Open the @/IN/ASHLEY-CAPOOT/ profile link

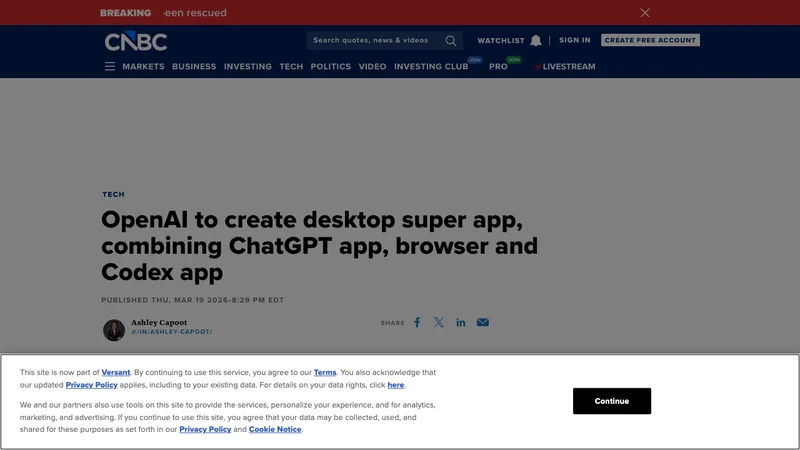click(x=171, y=332)
